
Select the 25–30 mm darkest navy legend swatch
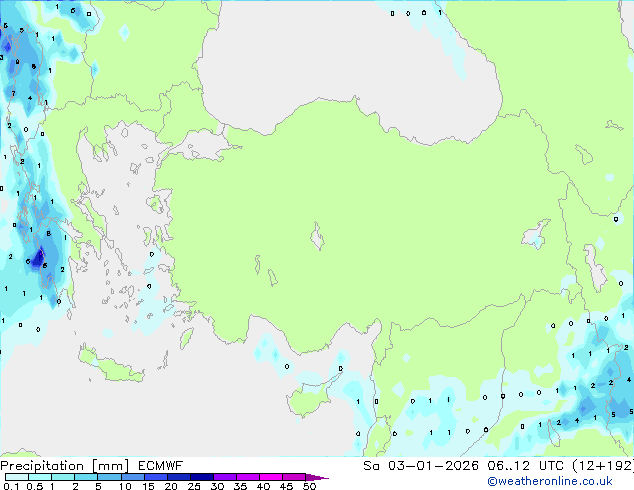(x=202, y=477)
